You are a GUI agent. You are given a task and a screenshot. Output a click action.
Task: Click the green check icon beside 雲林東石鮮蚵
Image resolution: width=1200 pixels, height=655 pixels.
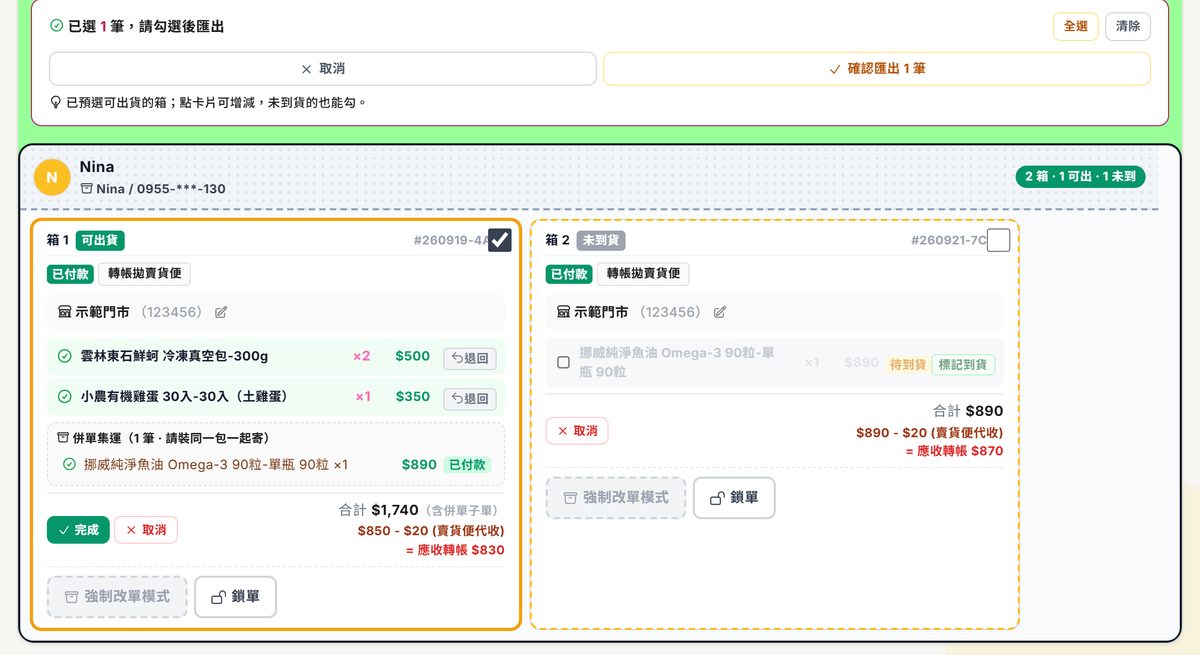point(64,356)
